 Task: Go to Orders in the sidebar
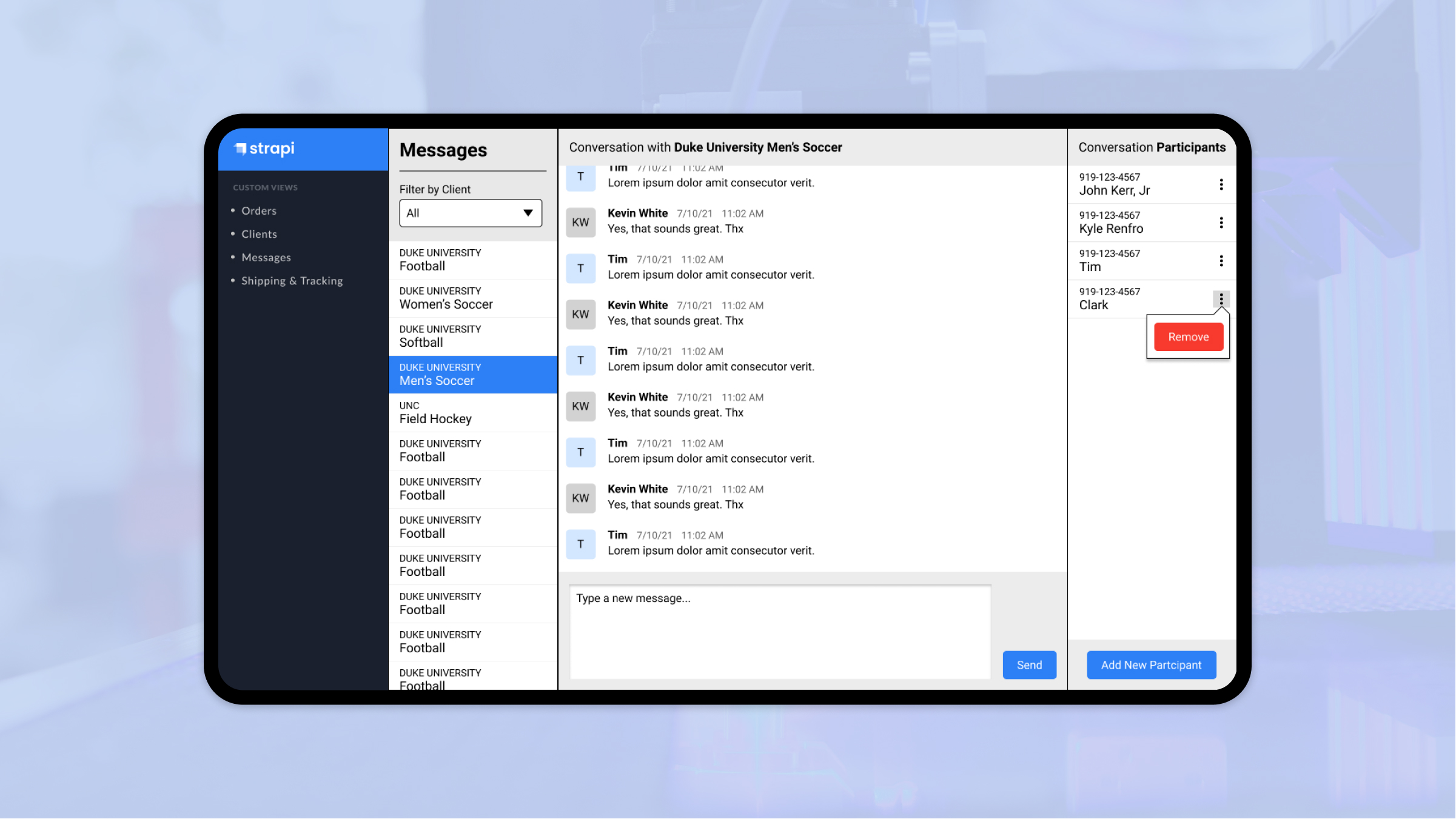pyautogui.click(x=258, y=211)
